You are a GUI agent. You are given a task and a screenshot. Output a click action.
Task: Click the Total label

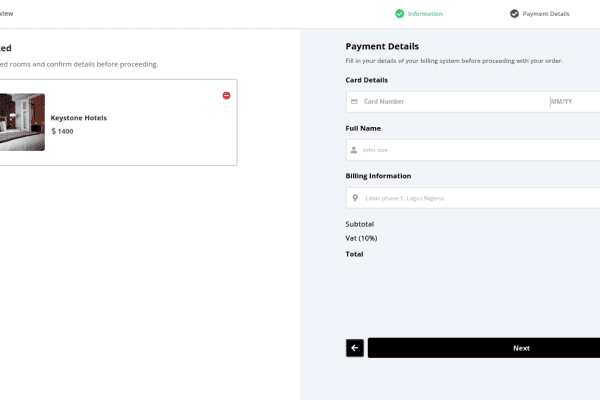[x=354, y=254]
